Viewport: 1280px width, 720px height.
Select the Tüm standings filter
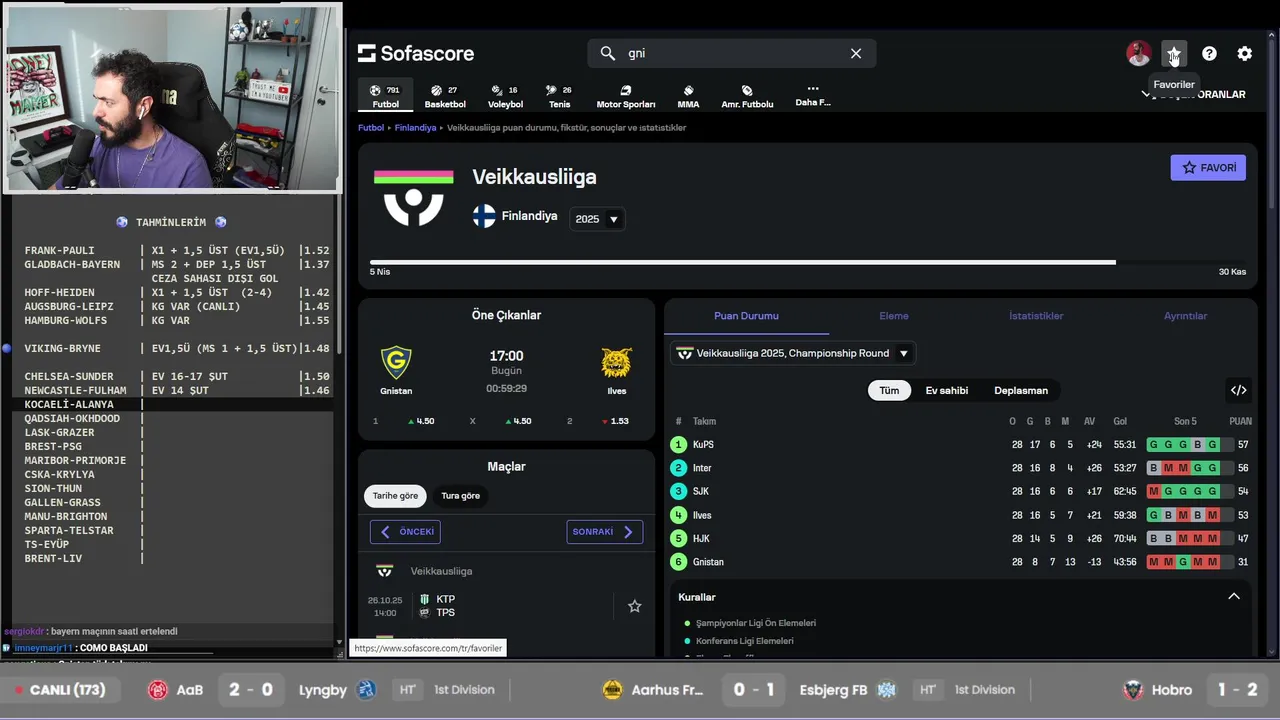coord(889,390)
